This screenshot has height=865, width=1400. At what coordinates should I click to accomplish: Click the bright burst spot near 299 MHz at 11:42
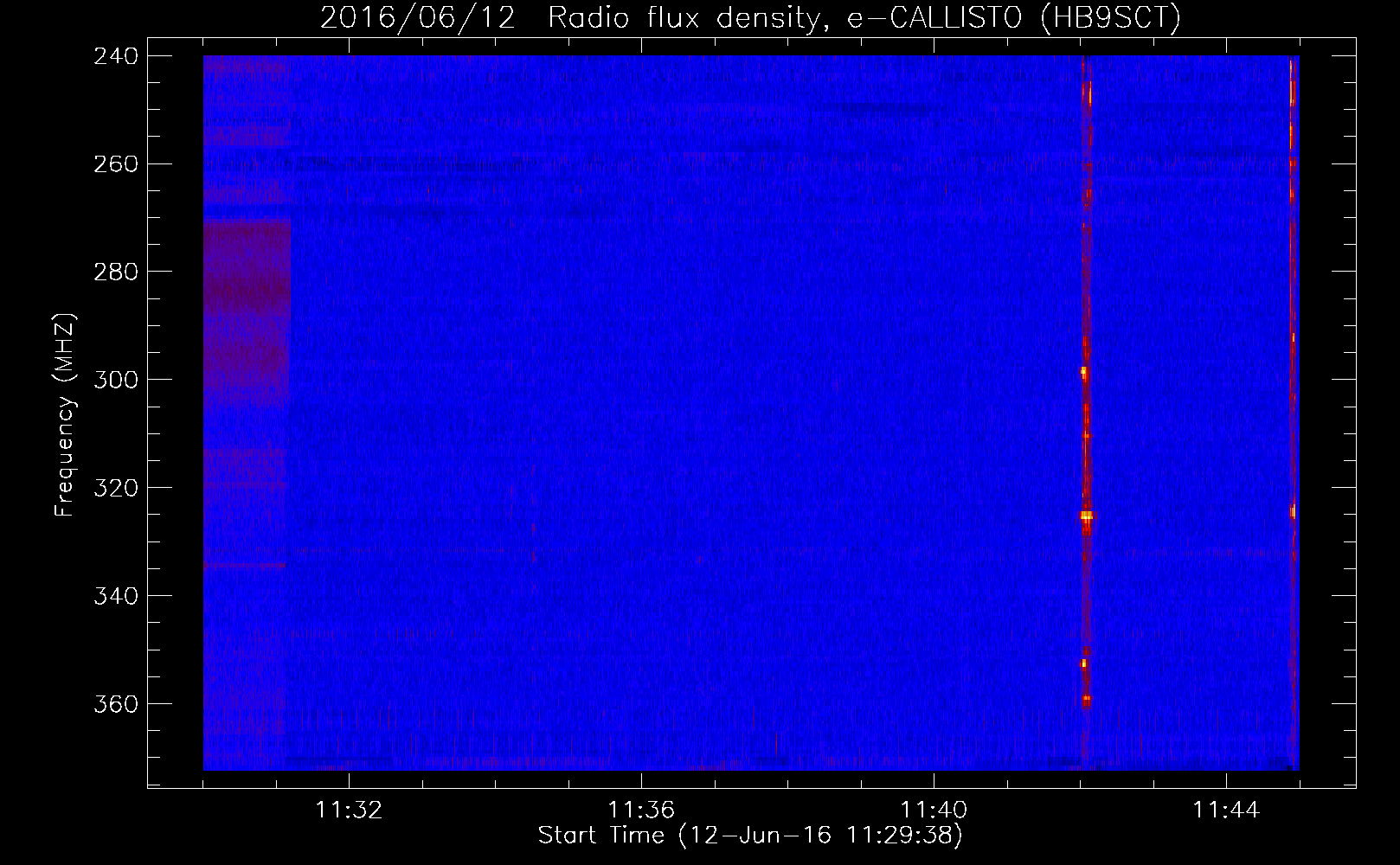click(1083, 372)
